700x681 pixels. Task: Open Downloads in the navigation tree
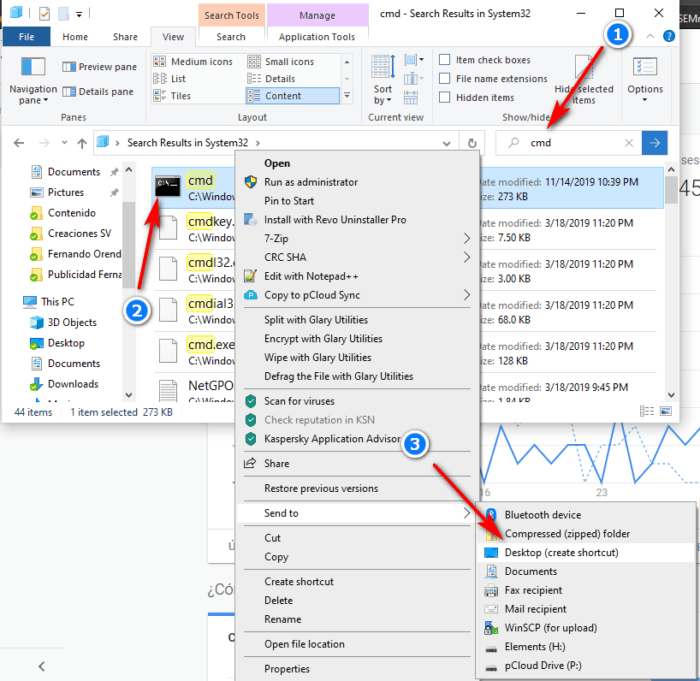pos(73,384)
